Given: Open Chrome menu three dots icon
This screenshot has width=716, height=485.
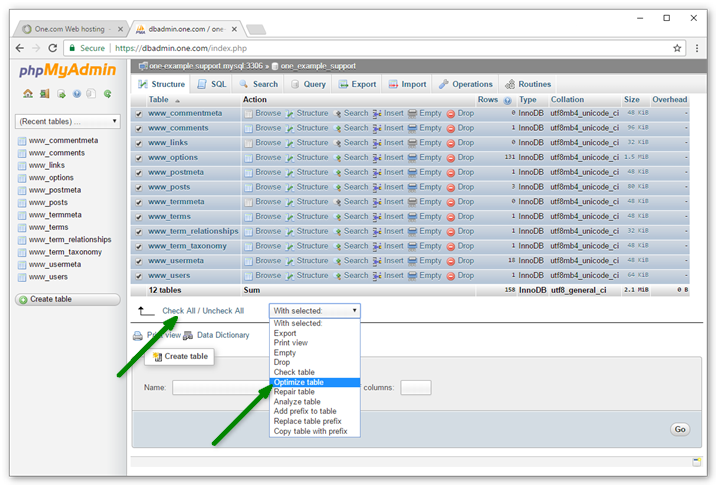Looking at the screenshot, I should pos(697,48).
